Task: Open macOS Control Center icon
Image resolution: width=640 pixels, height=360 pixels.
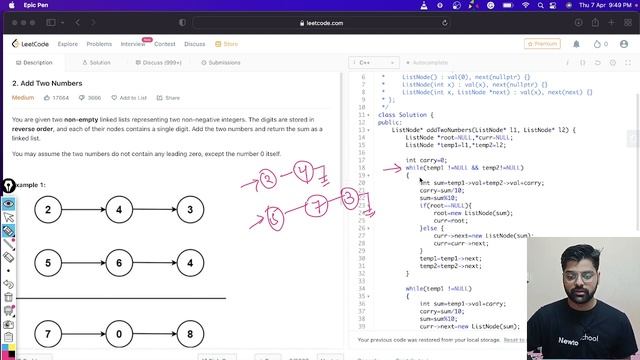Action: [x=553, y=5]
